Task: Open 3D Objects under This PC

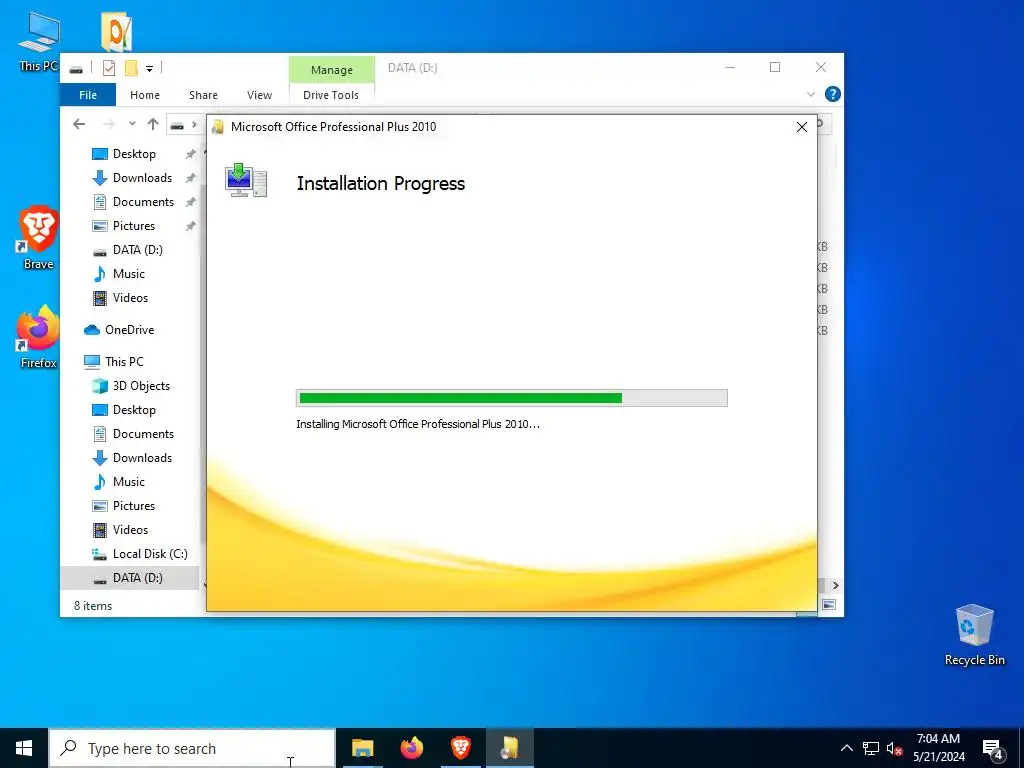Action: pyautogui.click(x=141, y=386)
